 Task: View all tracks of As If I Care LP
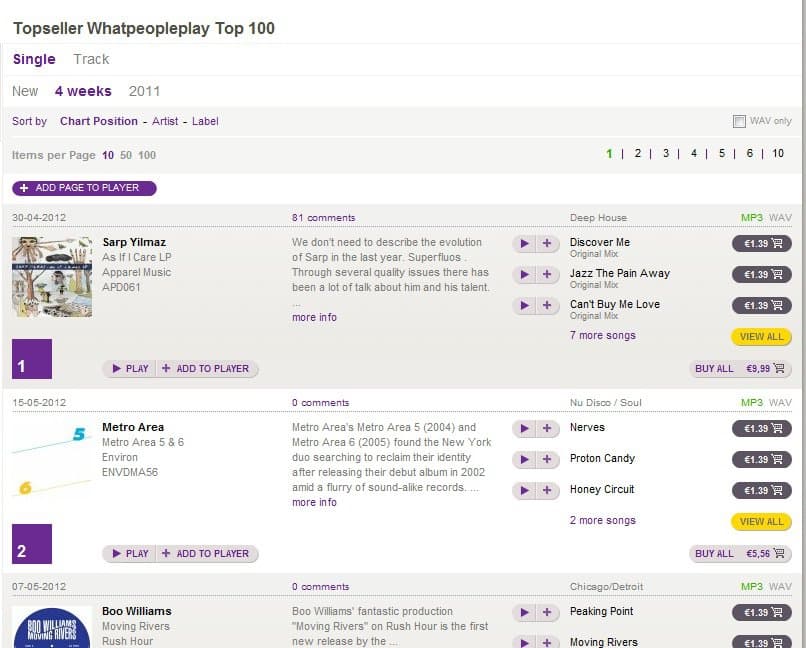[x=761, y=337]
